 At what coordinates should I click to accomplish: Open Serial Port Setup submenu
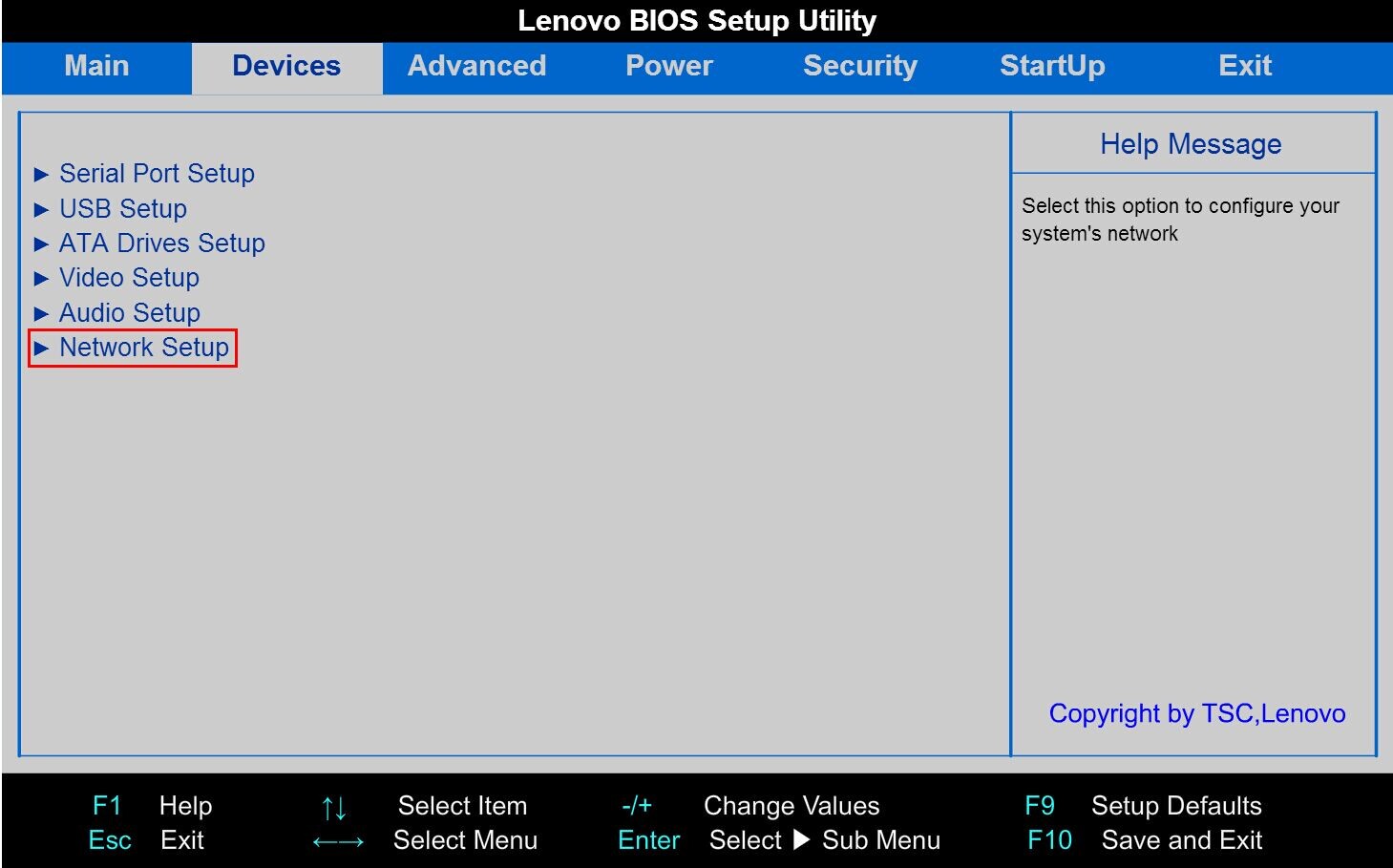tap(157, 174)
